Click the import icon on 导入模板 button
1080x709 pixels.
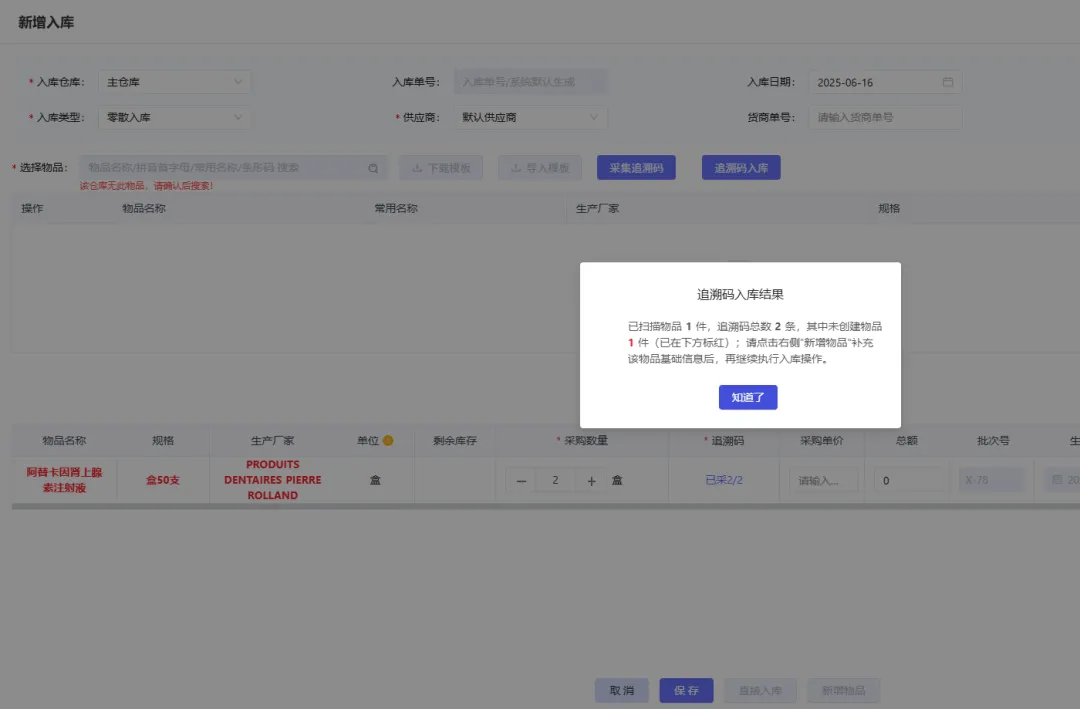pos(516,167)
